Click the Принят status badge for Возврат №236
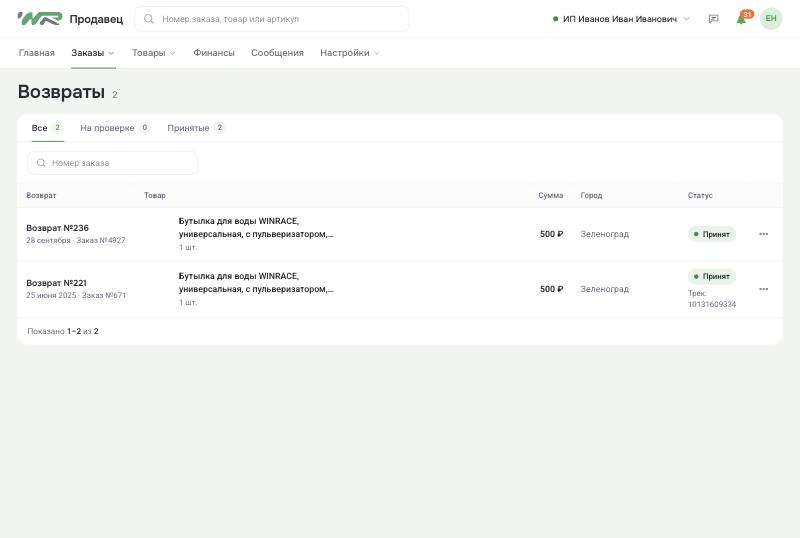The width and height of the screenshot is (800, 538). (x=712, y=234)
